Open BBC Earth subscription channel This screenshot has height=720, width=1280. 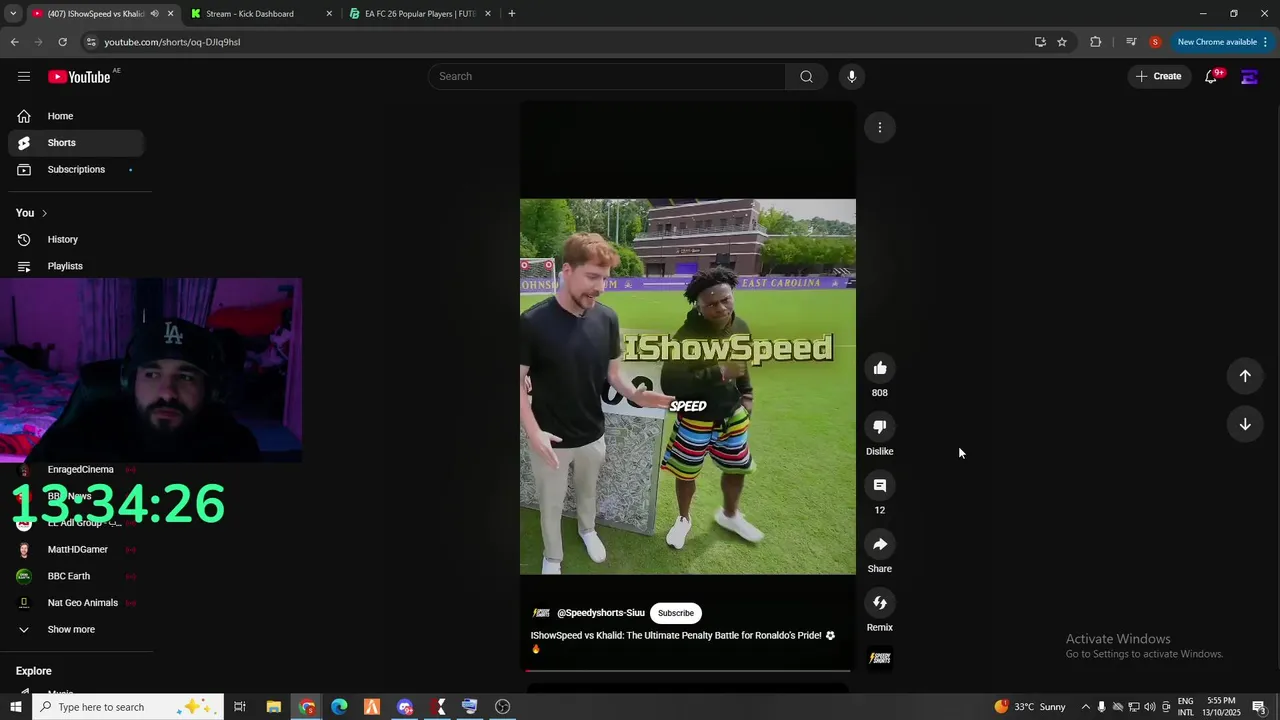pos(76,577)
